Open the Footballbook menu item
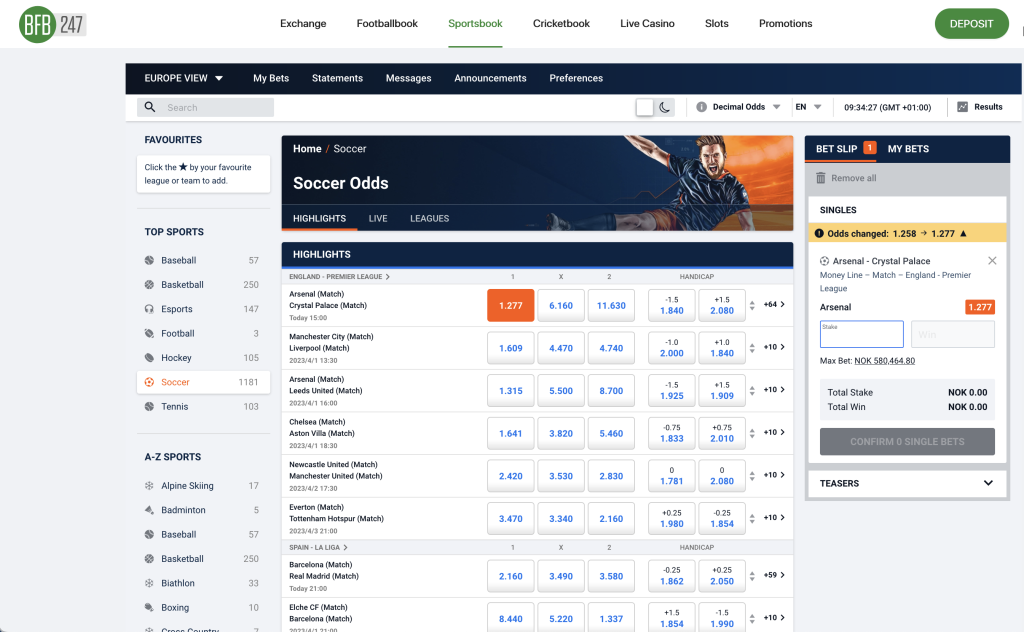Image resolution: width=1024 pixels, height=632 pixels. [x=387, y=24]
